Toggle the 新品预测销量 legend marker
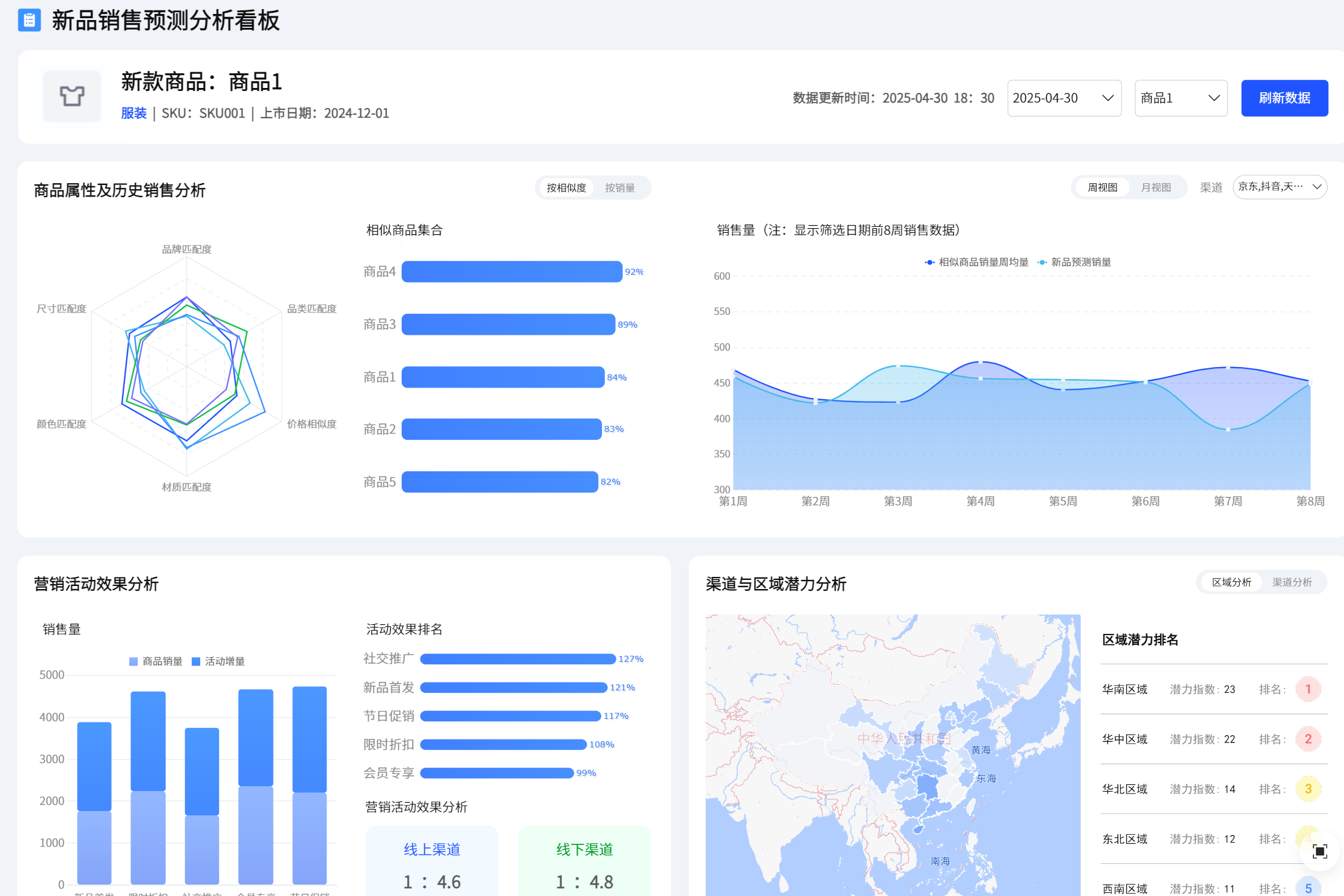 tap(1042, 262)
